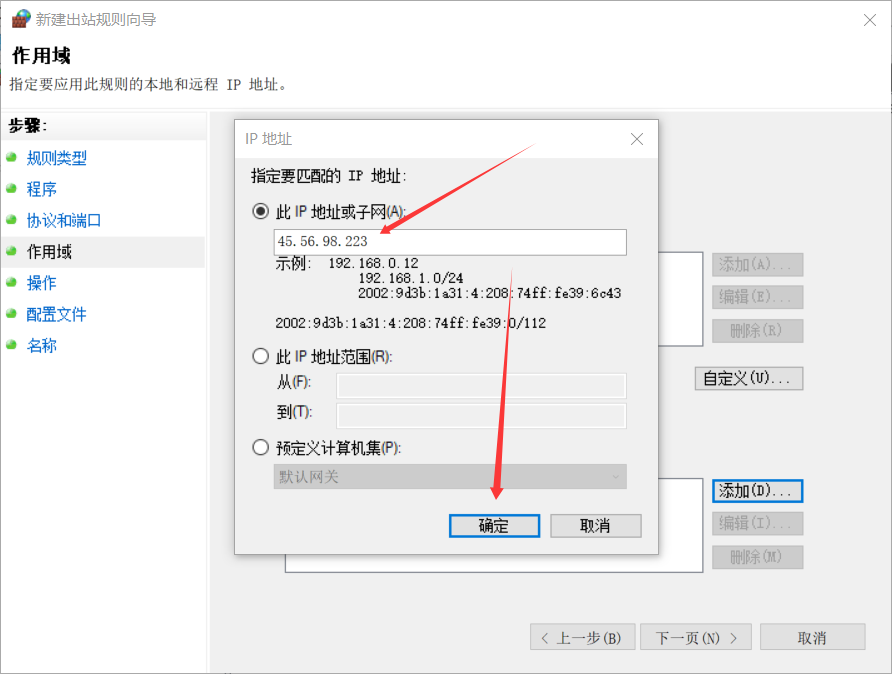Click 上一步(B) to go back
Image resolution: width=892 pixels, height=674 pixels.
pos(582,637)
